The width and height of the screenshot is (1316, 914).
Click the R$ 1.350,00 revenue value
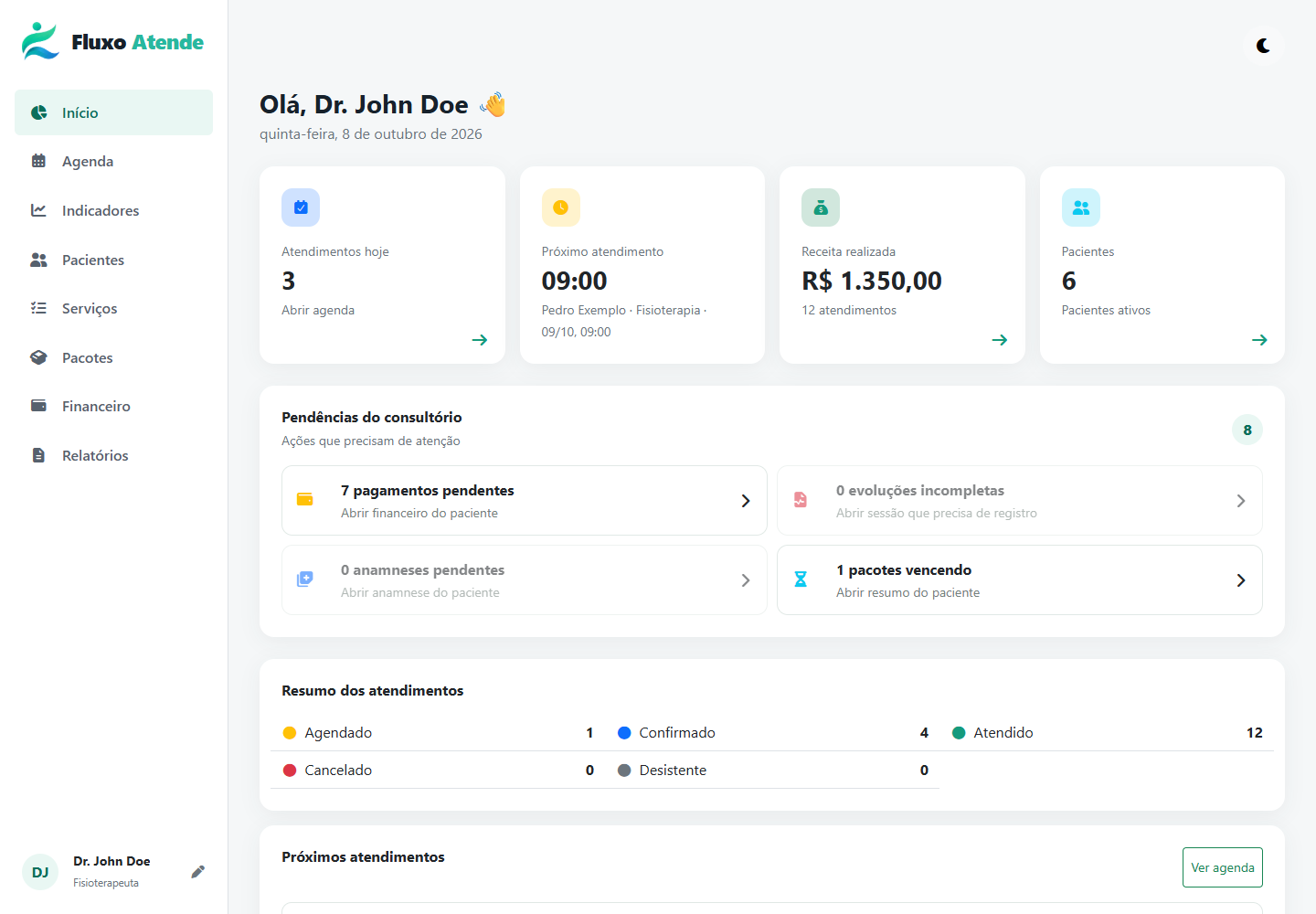pos(872,281)
